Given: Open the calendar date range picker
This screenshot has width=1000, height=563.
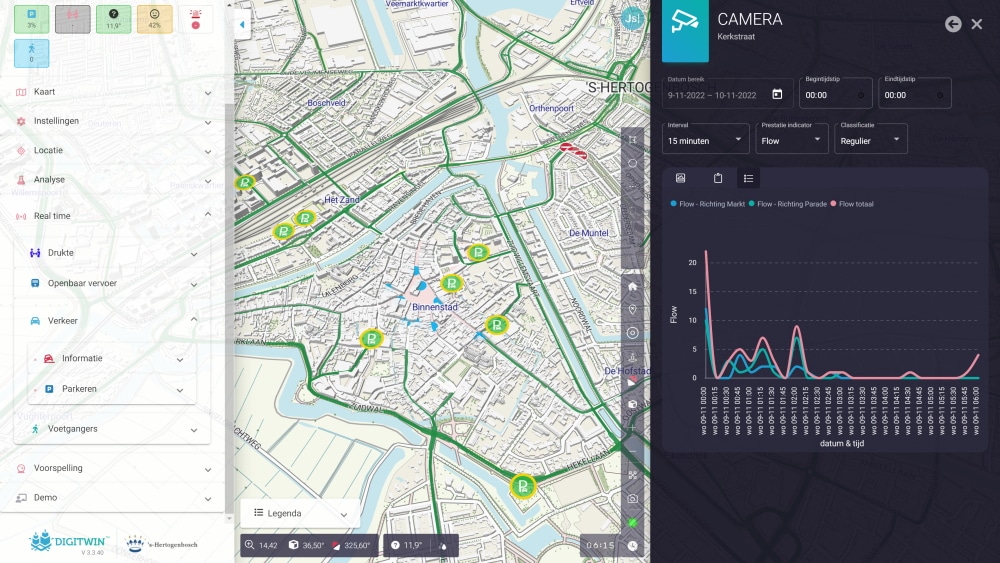Looking at the screenshot, I should click(x=777, y=95).
